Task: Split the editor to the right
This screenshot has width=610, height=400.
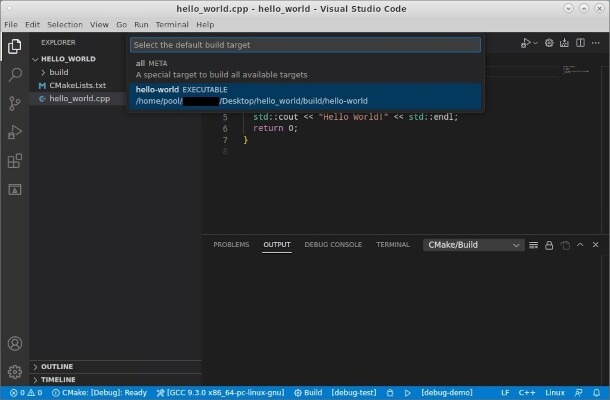Action: pyautogui.click(x=580, y=43)
